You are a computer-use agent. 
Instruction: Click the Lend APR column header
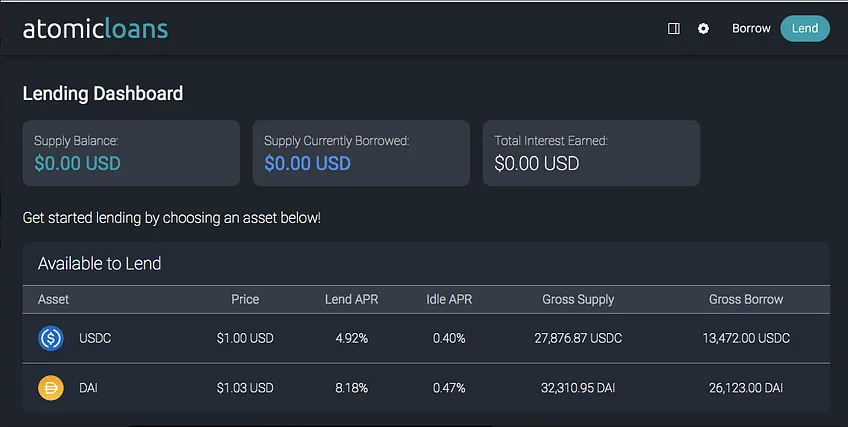(x=352, y=299)
